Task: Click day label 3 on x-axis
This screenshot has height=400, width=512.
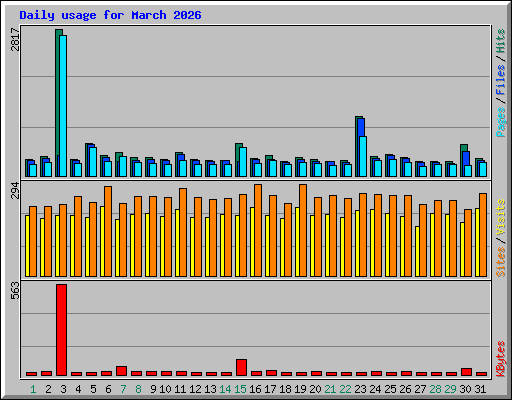Action: tap(63, 389)
